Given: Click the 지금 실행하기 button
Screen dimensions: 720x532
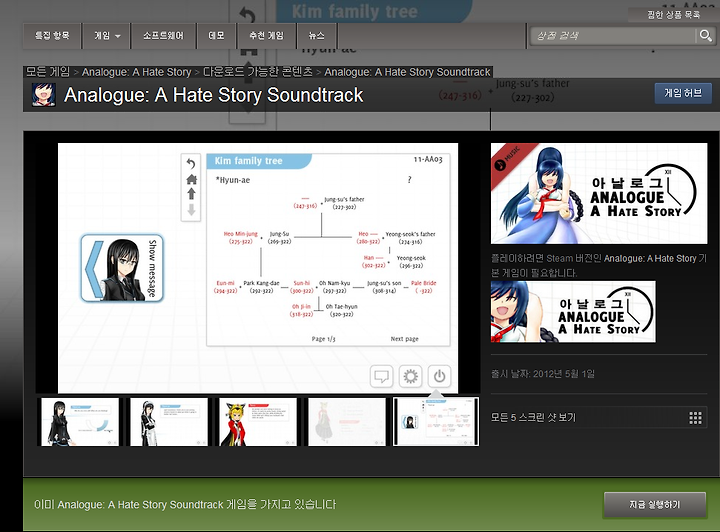Looking at the screenshot, I should [x=654, y=504].
